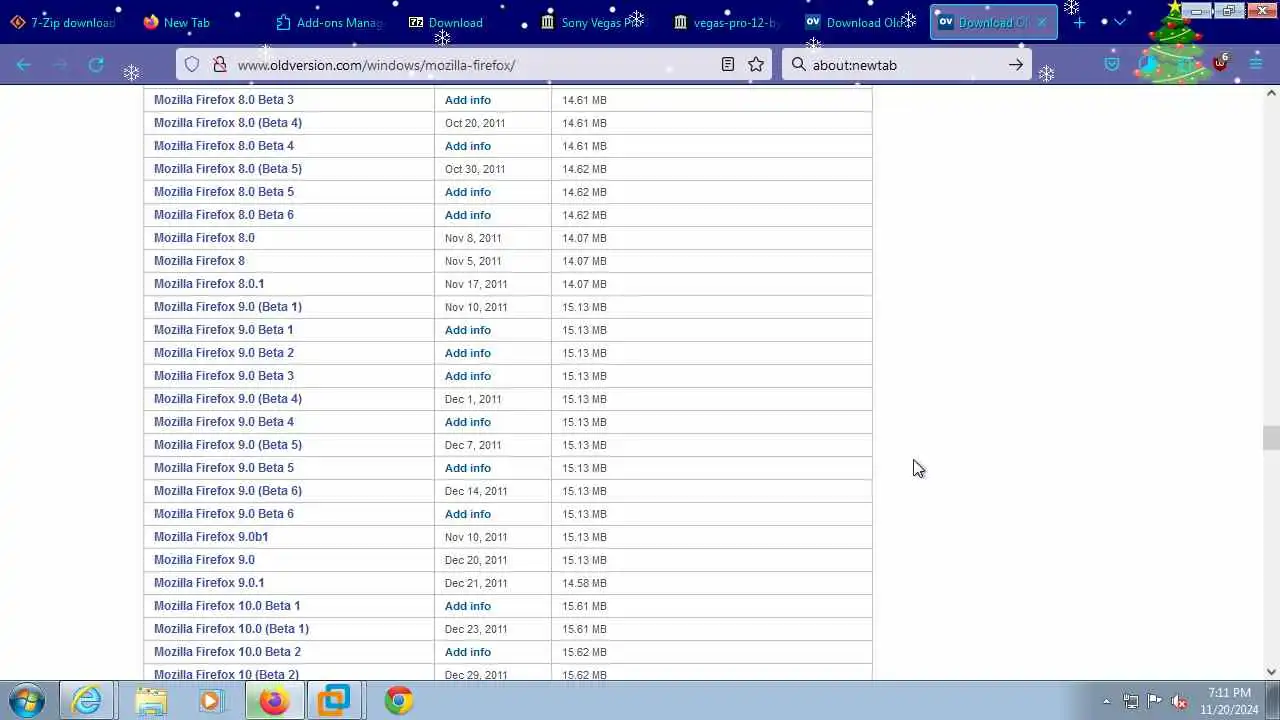The image size is (1280, 720).
Task: Switch to Firefox in the taskbar
Action: click(x=273, y=701)
